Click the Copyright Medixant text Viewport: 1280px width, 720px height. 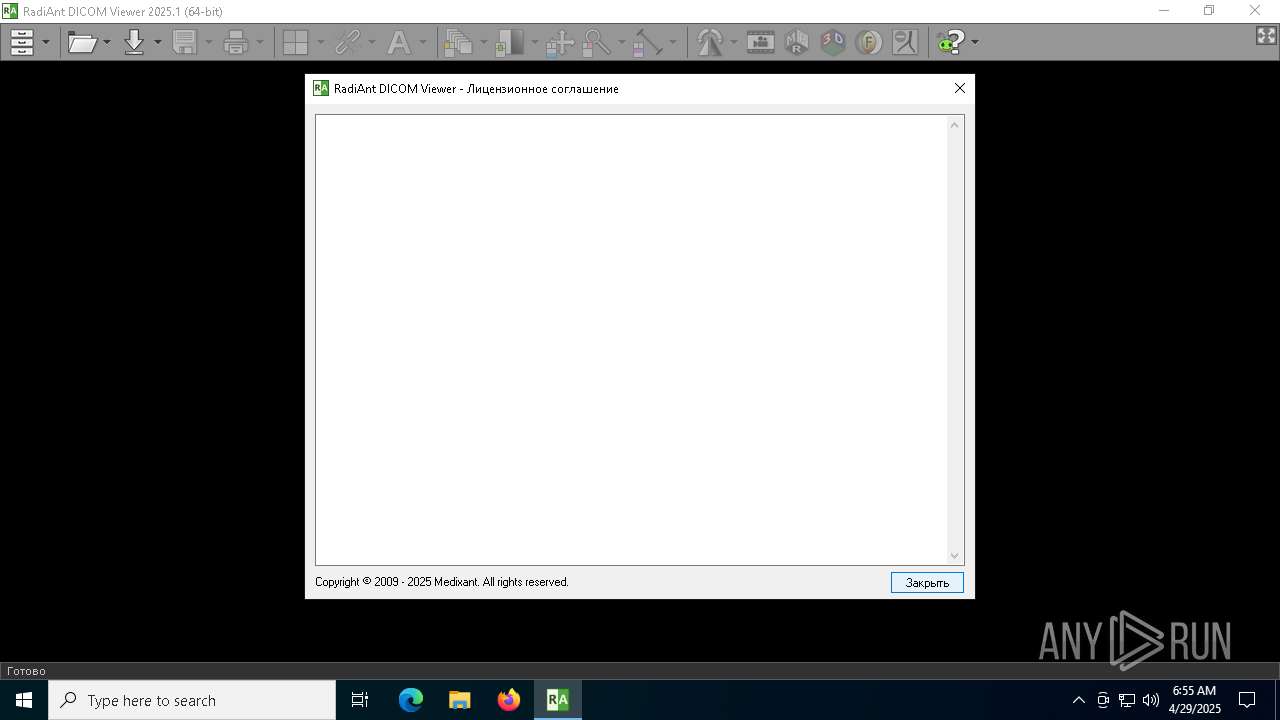(x=442, y=582)
